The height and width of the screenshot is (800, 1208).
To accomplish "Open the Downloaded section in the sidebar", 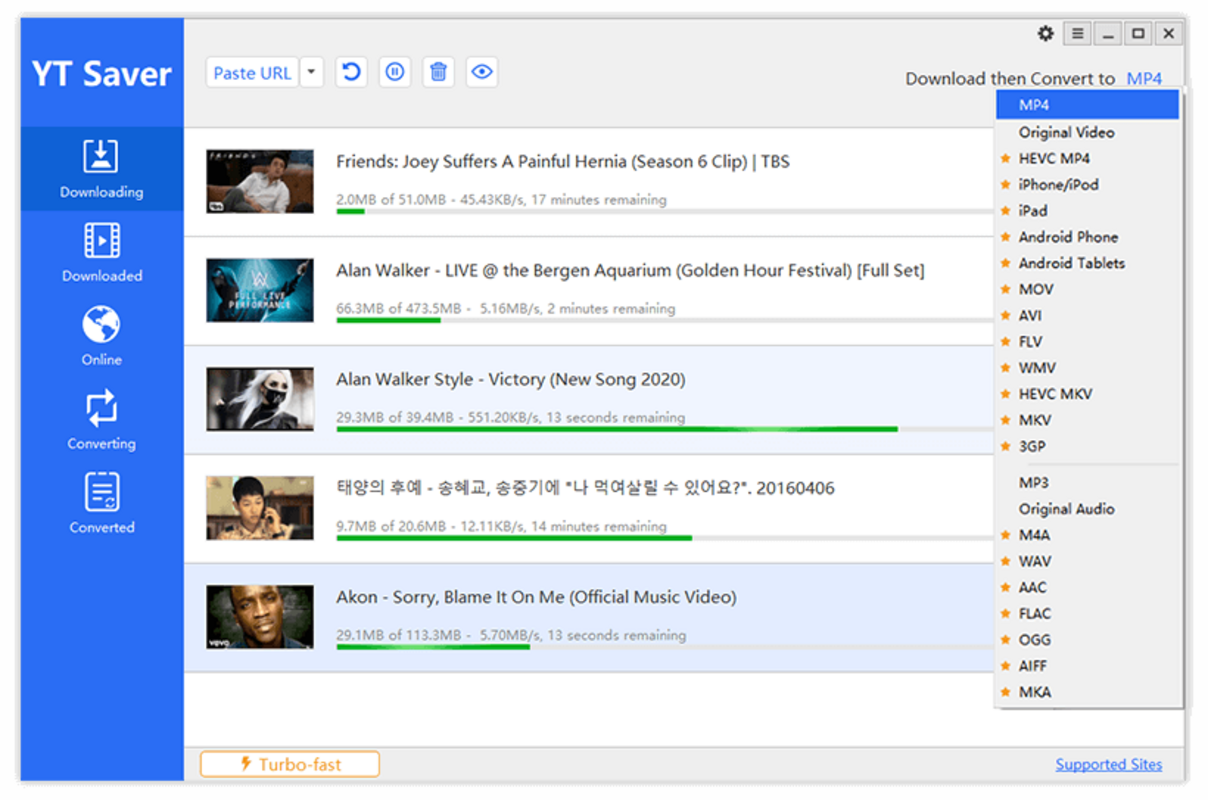I will point(101,253).
